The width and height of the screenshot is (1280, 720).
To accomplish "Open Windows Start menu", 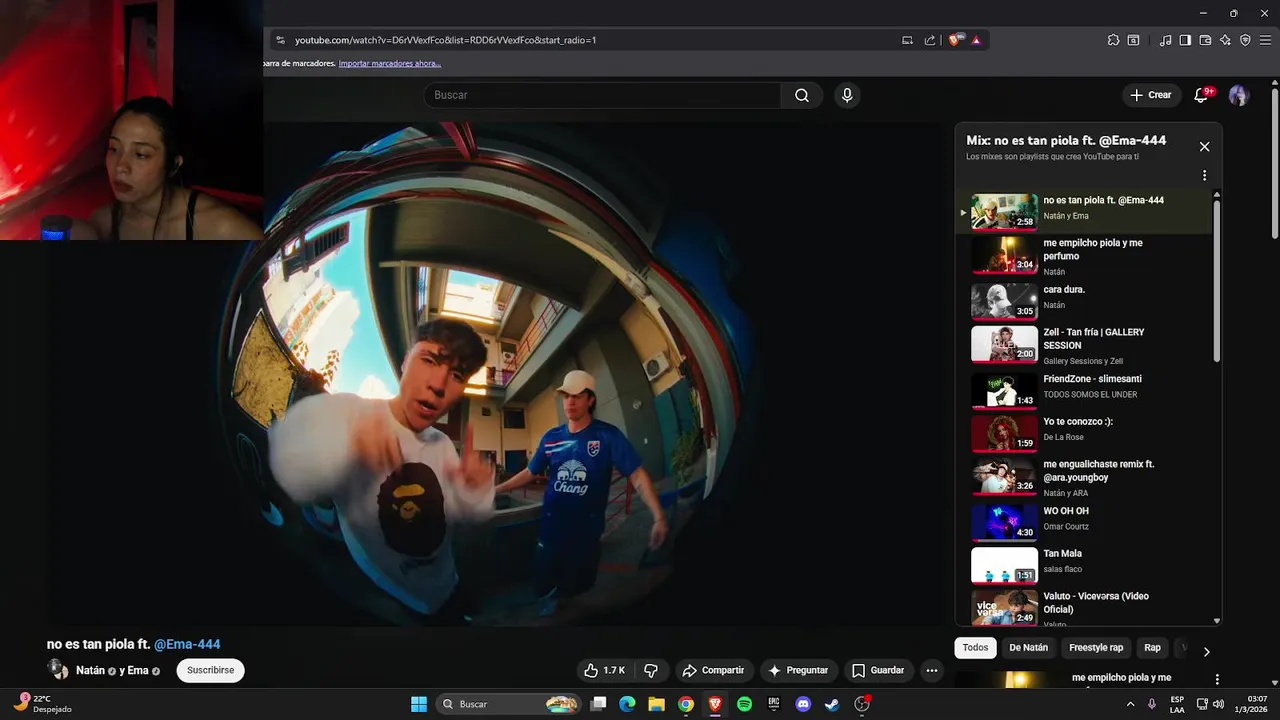I will [419, 704].
